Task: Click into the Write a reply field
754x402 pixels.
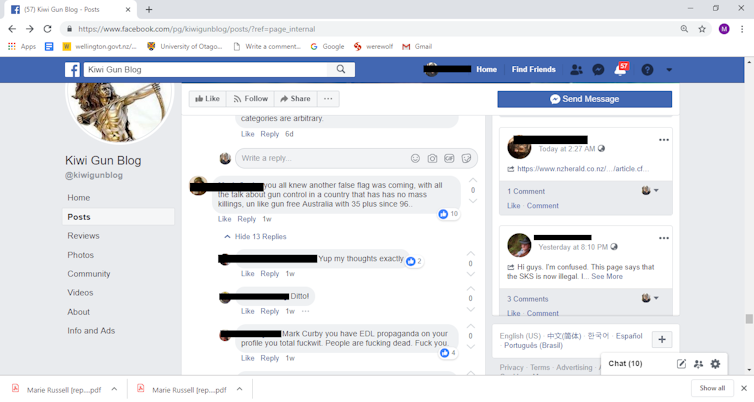Action: point(323,158)
